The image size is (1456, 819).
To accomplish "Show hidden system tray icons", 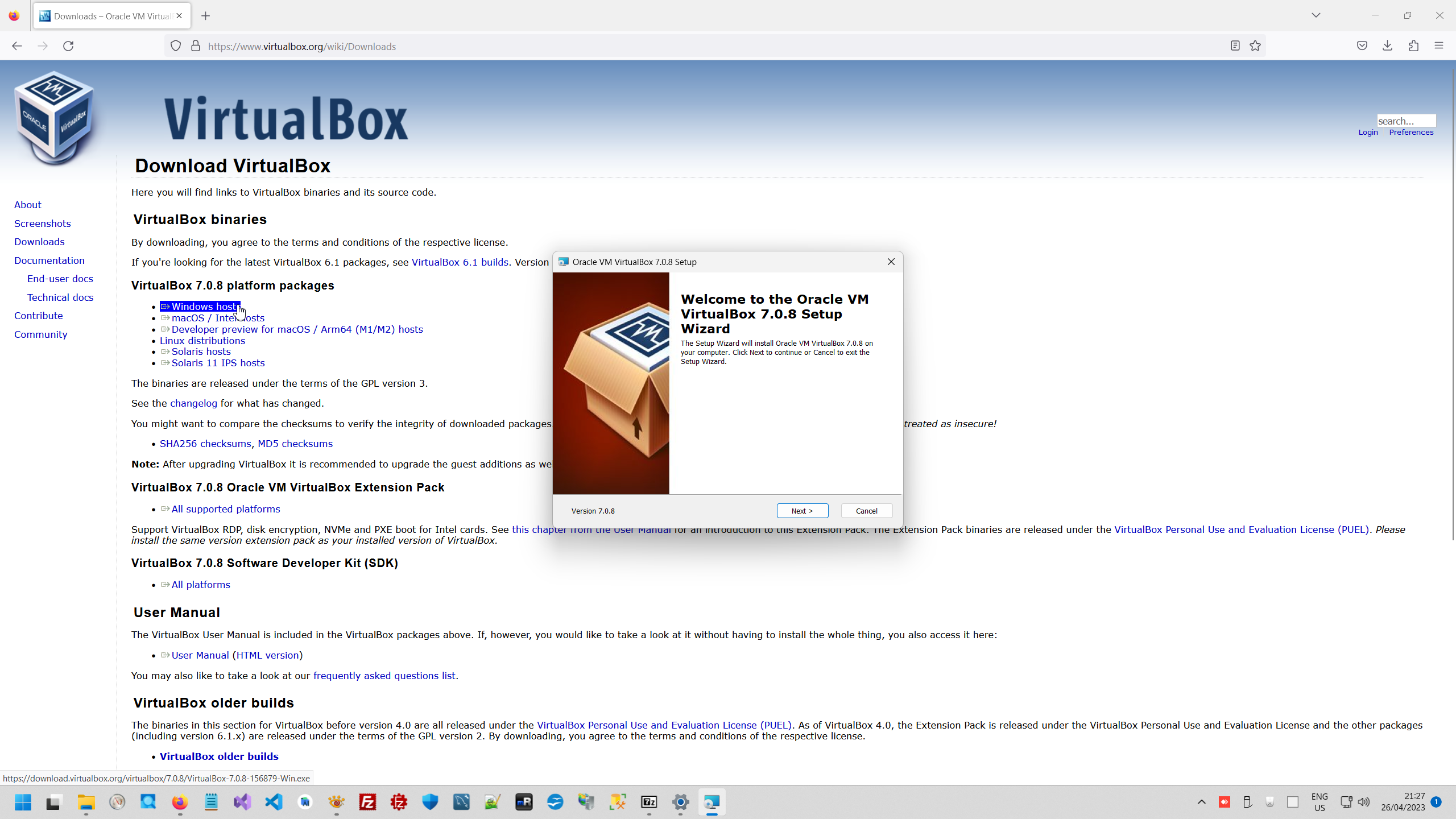I will point(1201,802).
